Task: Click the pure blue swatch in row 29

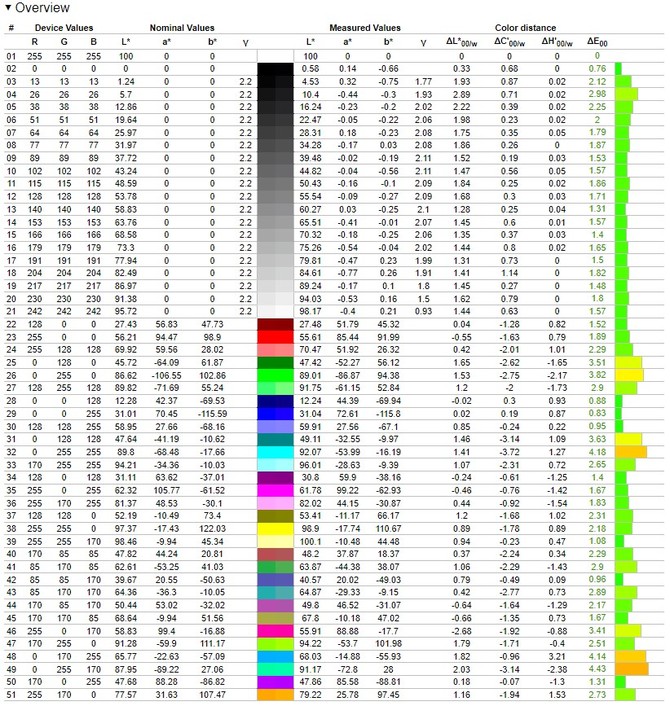Action: (275, 414)
